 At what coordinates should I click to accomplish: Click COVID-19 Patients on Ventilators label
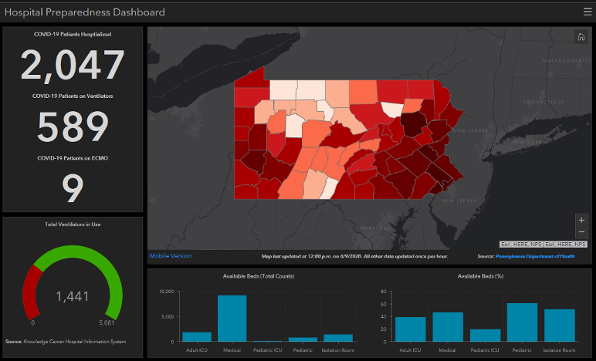point(73,96)
